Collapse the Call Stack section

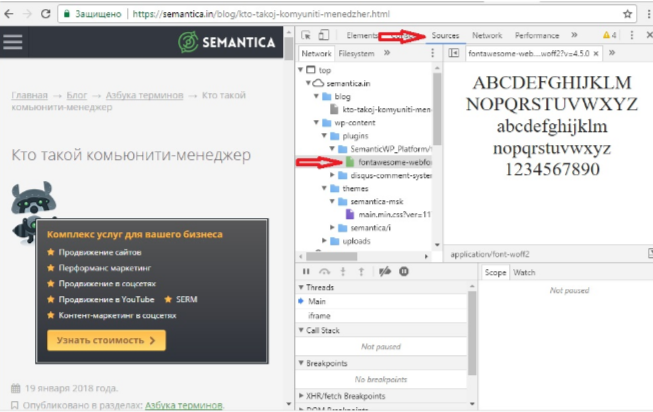pos(302,329)
